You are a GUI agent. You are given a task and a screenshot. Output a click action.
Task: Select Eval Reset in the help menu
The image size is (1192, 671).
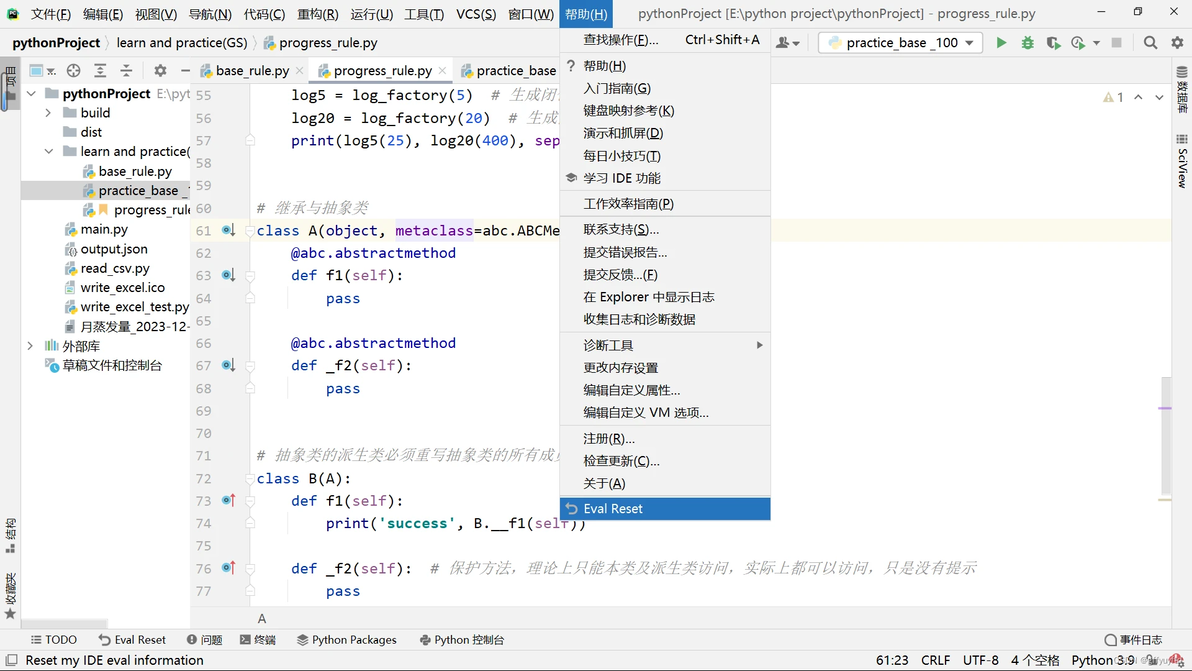point(665,508)
